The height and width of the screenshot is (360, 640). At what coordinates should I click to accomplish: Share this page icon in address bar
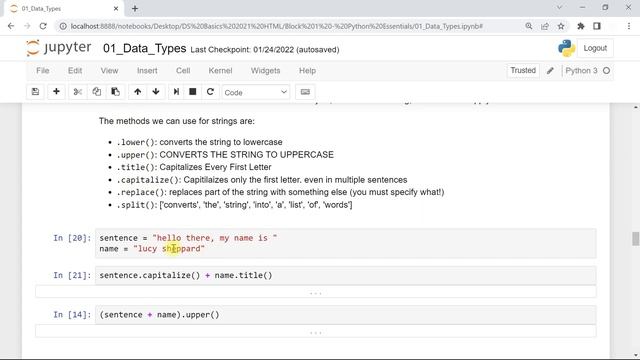click(x=545, y=26)
